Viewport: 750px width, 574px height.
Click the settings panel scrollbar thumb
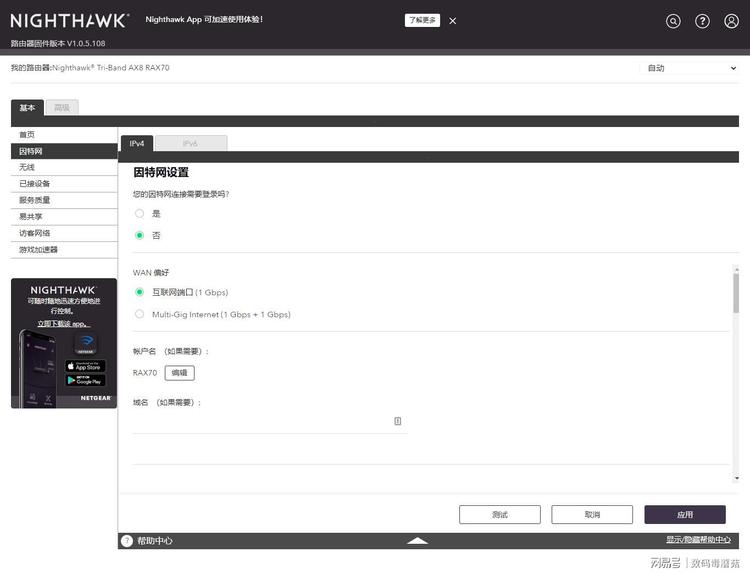coord(736,293)
